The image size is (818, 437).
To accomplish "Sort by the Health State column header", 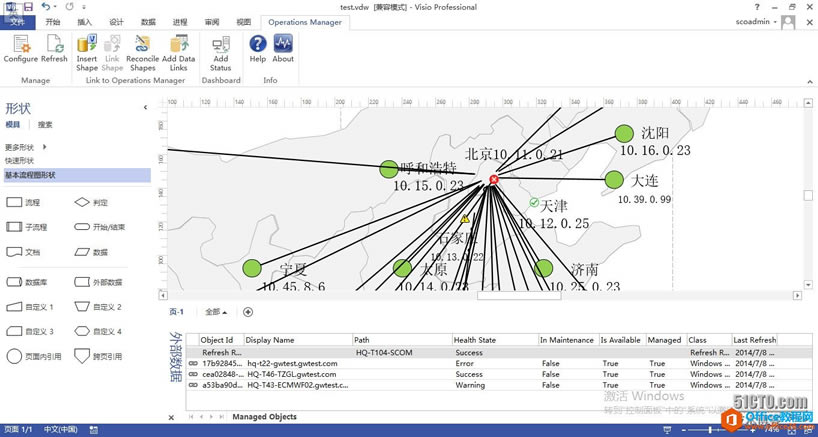I will pos(474,340).
